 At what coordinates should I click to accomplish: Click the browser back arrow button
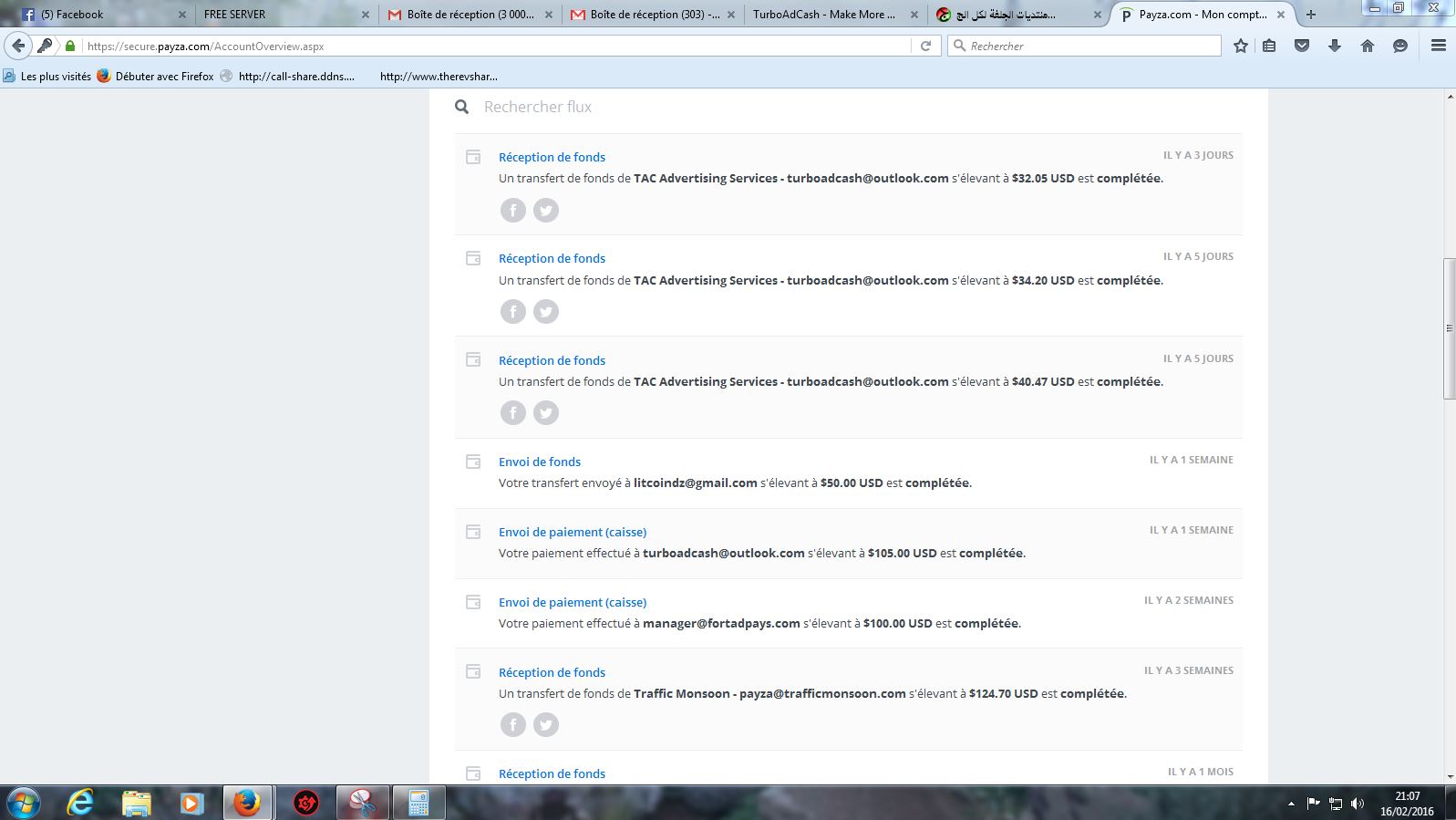click(x=18, y=46)
